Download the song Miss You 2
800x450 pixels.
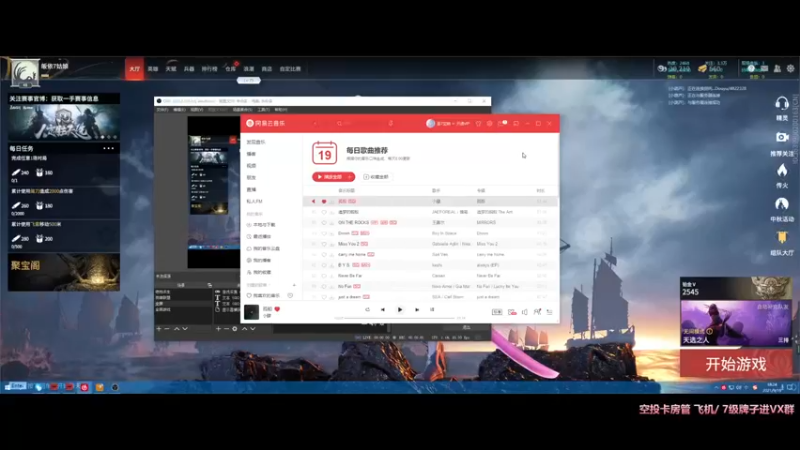coord(332,244)
